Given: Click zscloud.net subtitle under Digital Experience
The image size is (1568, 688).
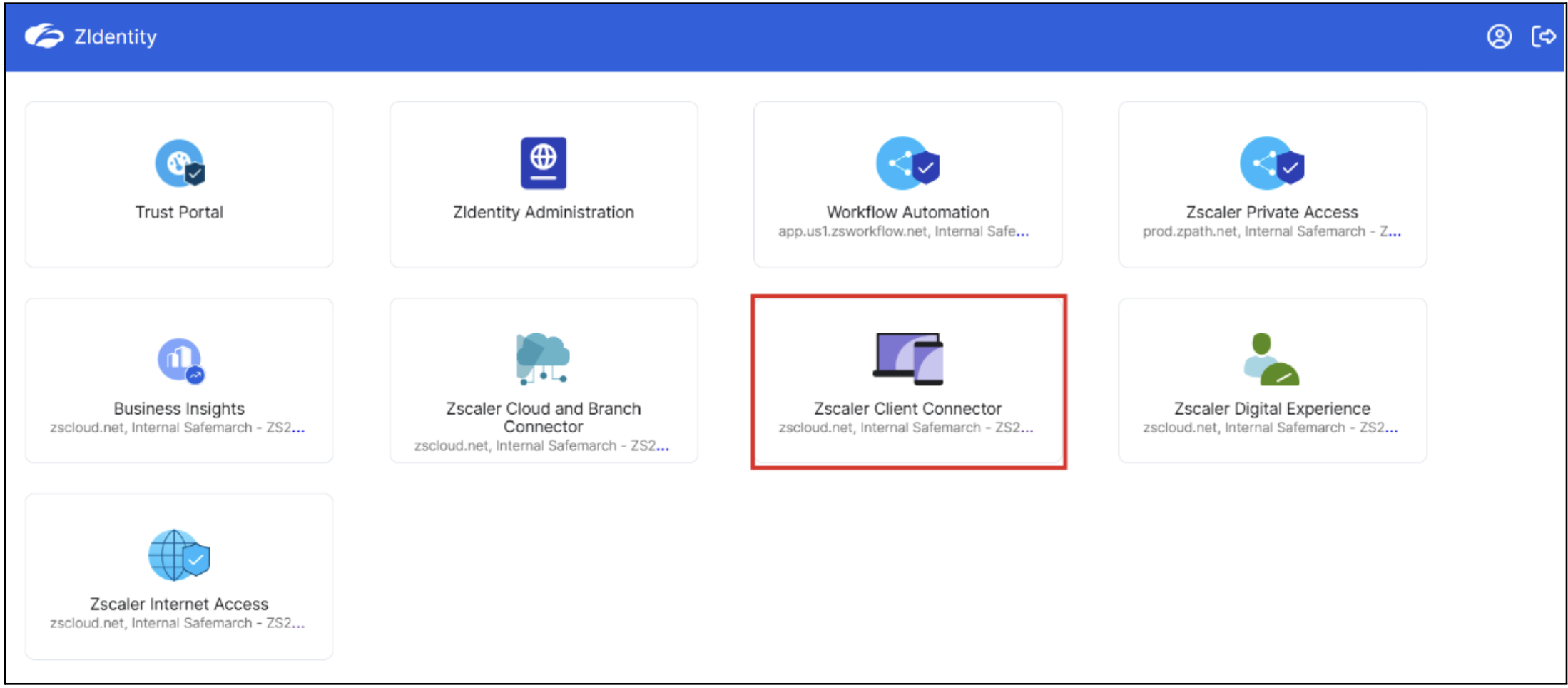Looking at the screenshot, I should click(1271, 428).
